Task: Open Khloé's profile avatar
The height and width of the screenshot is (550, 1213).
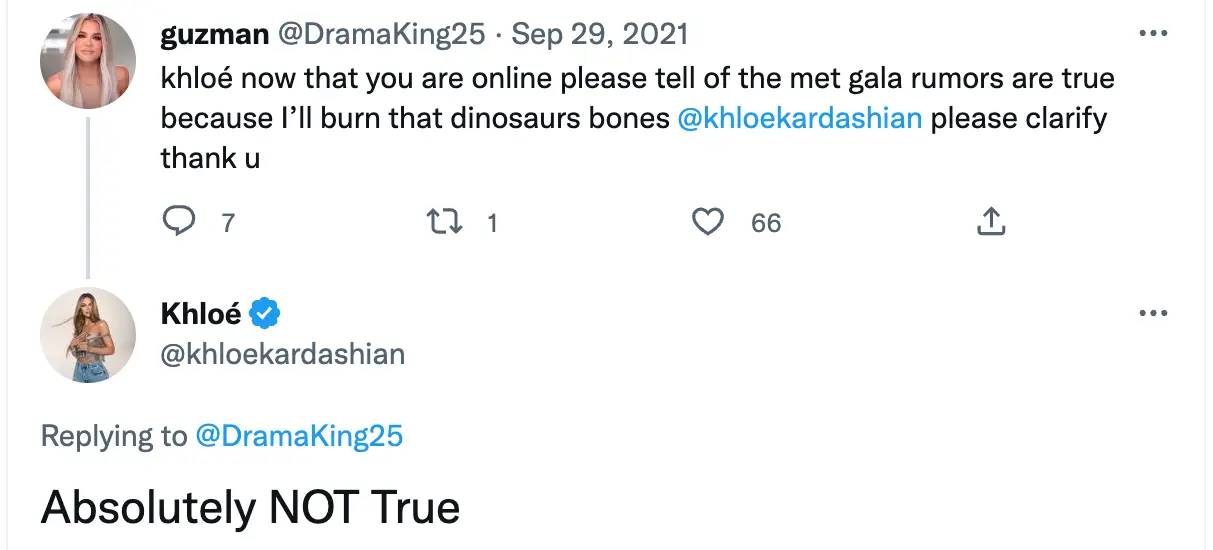Action: (87, 335)
